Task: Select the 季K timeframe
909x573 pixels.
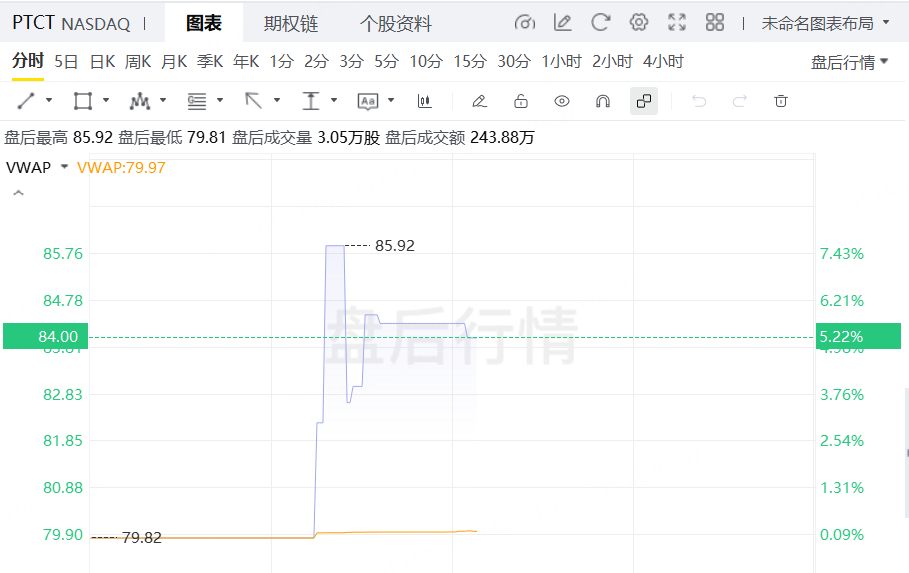Action: [210, 61]
